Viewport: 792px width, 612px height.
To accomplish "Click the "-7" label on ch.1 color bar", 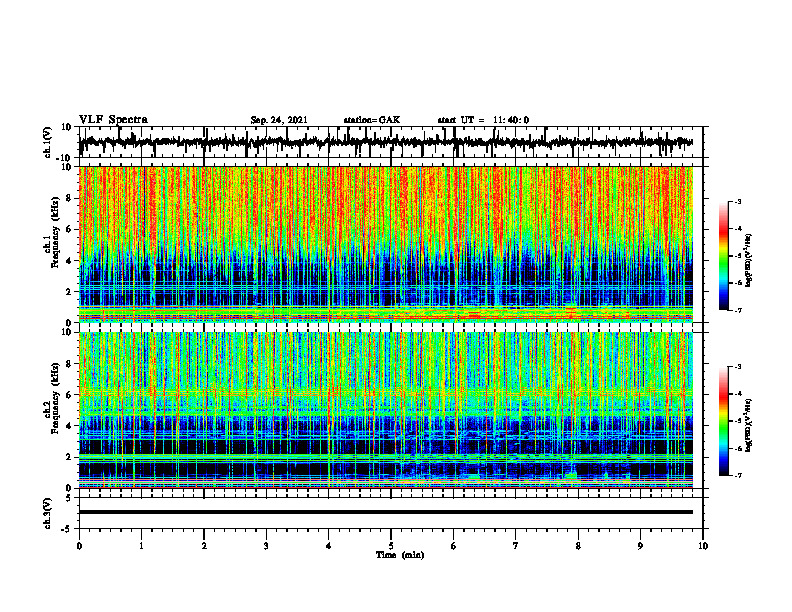I will pos(738,310).
